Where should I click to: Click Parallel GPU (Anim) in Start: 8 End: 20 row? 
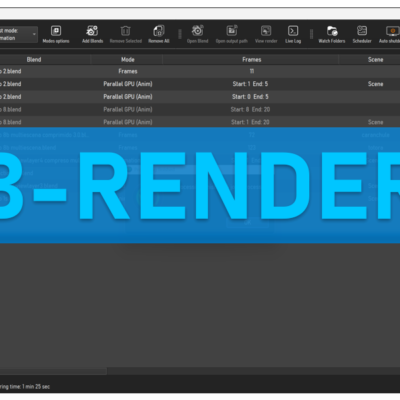128,109
